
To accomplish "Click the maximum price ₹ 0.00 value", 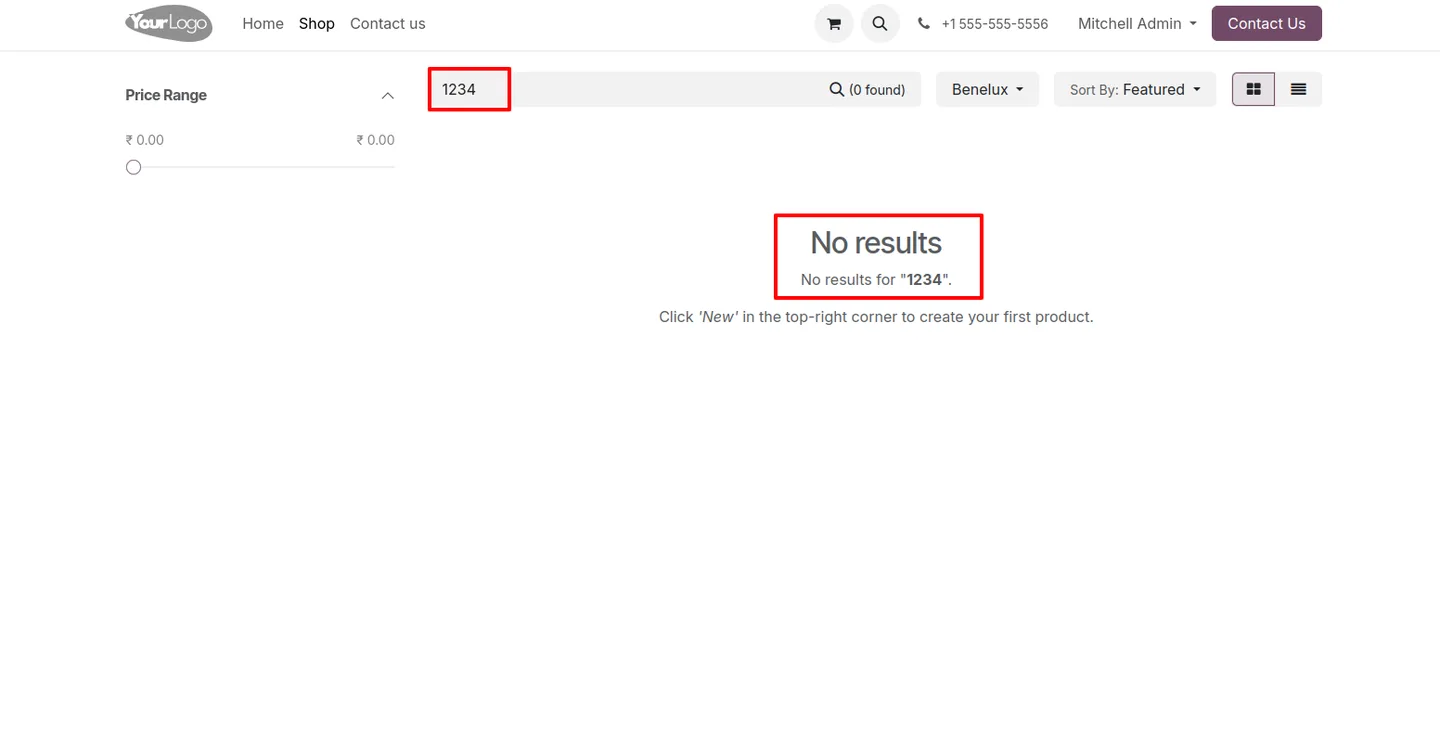I will [x=376, y=140].
